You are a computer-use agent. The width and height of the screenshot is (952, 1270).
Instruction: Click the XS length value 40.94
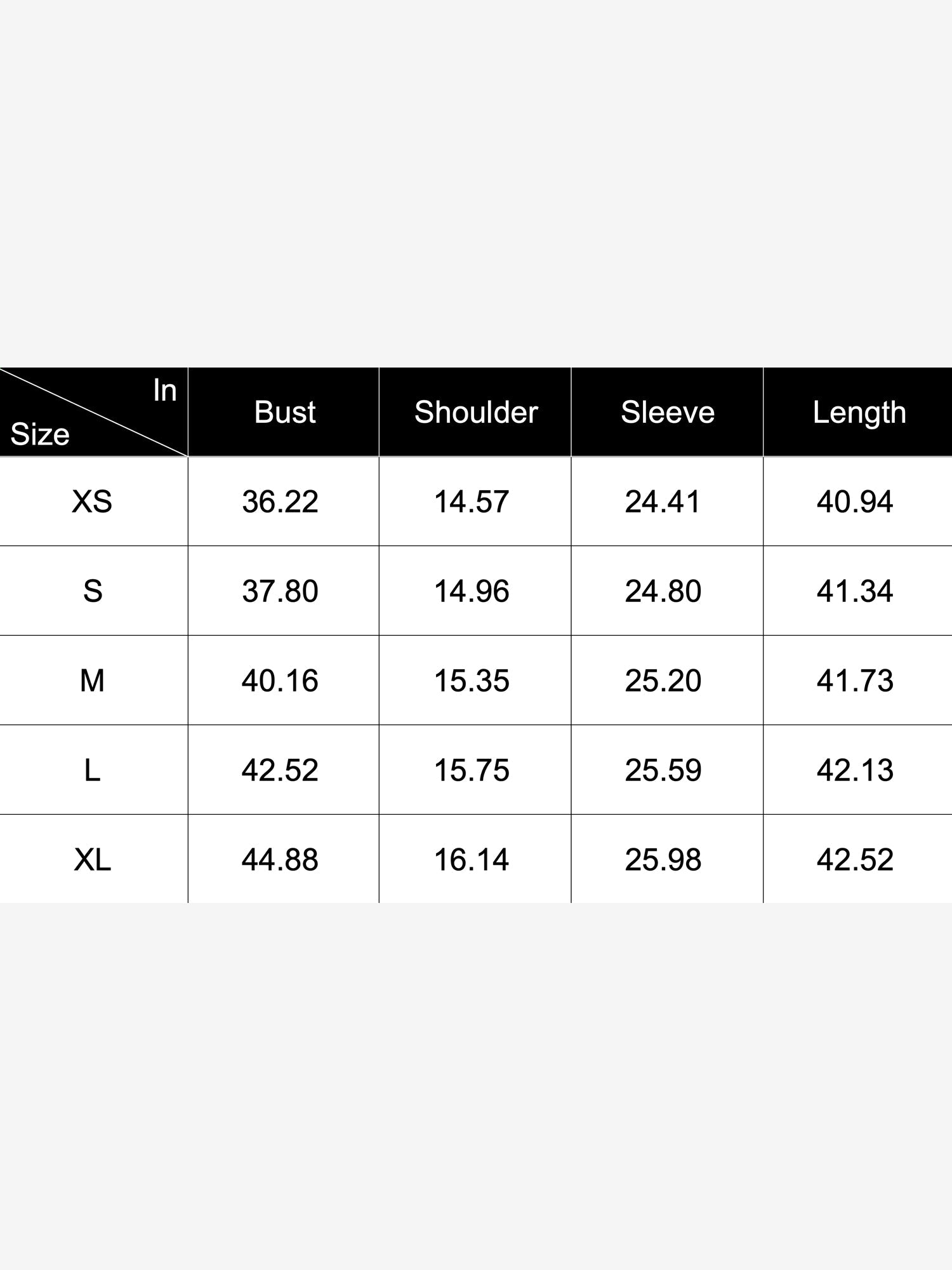click(855, 502)
